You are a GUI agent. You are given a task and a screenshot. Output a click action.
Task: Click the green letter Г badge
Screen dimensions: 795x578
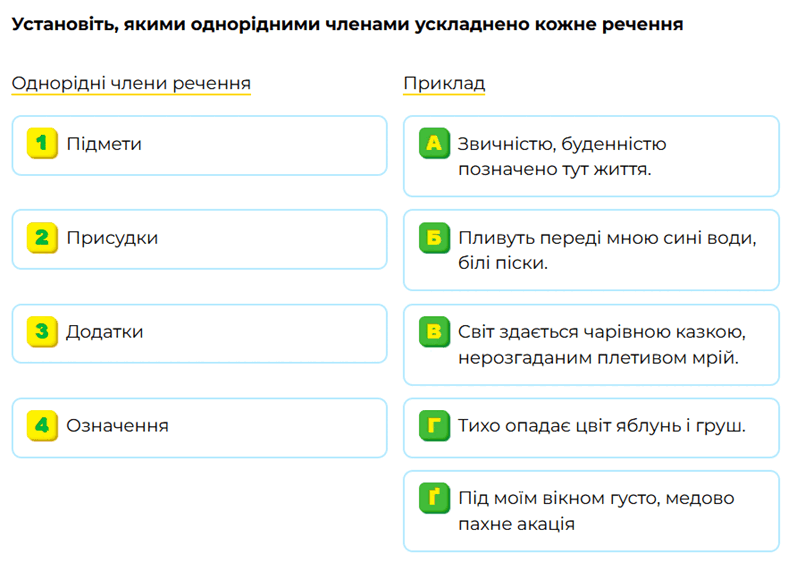pos(435,425)
